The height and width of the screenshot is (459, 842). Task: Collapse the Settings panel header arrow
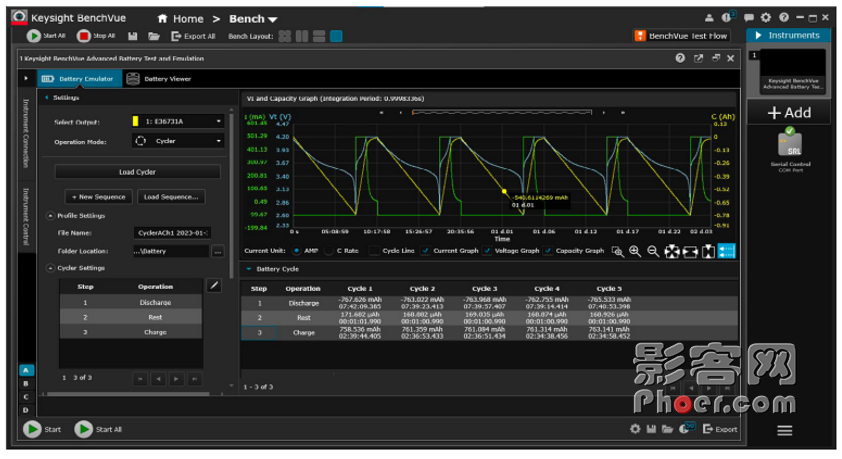[47, 97]
